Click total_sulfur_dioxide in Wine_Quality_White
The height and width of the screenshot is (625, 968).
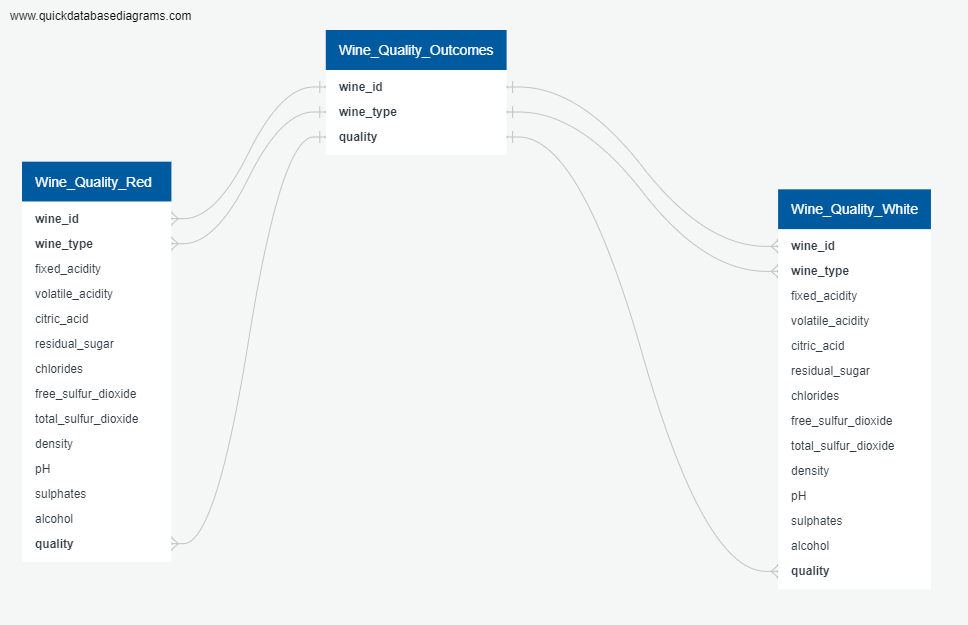842,445
